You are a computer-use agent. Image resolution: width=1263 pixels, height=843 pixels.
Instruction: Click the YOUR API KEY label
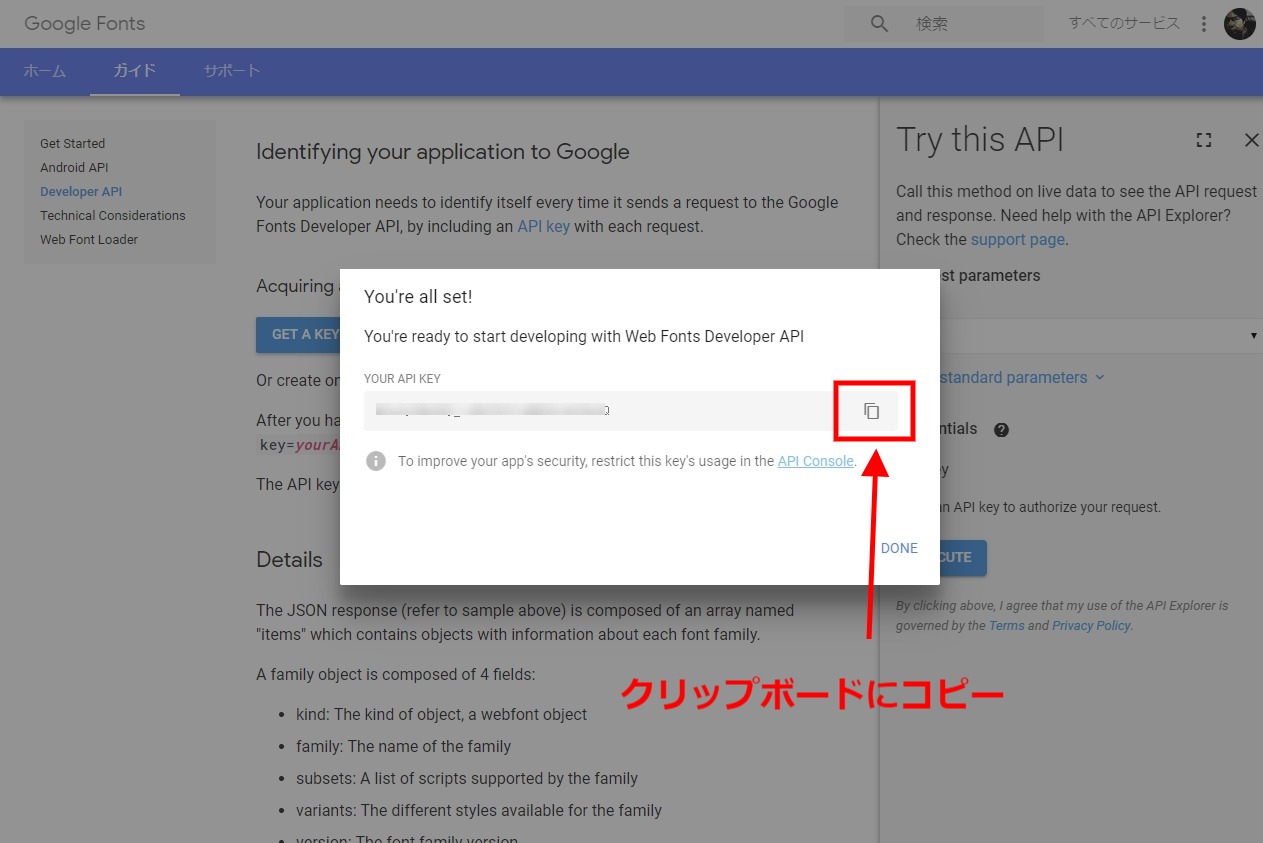point(402,379)
